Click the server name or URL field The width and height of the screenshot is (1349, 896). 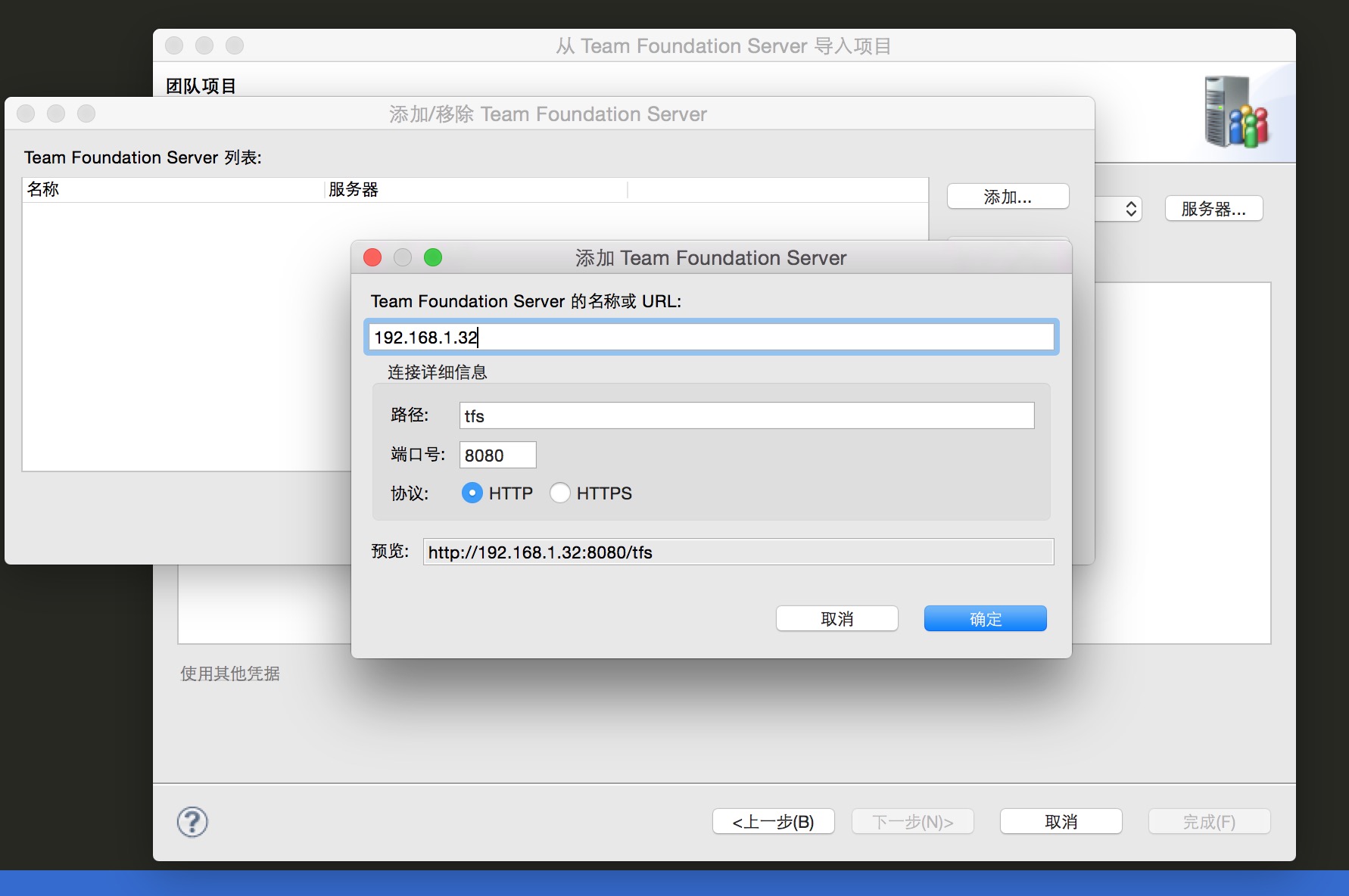(710, 338)
